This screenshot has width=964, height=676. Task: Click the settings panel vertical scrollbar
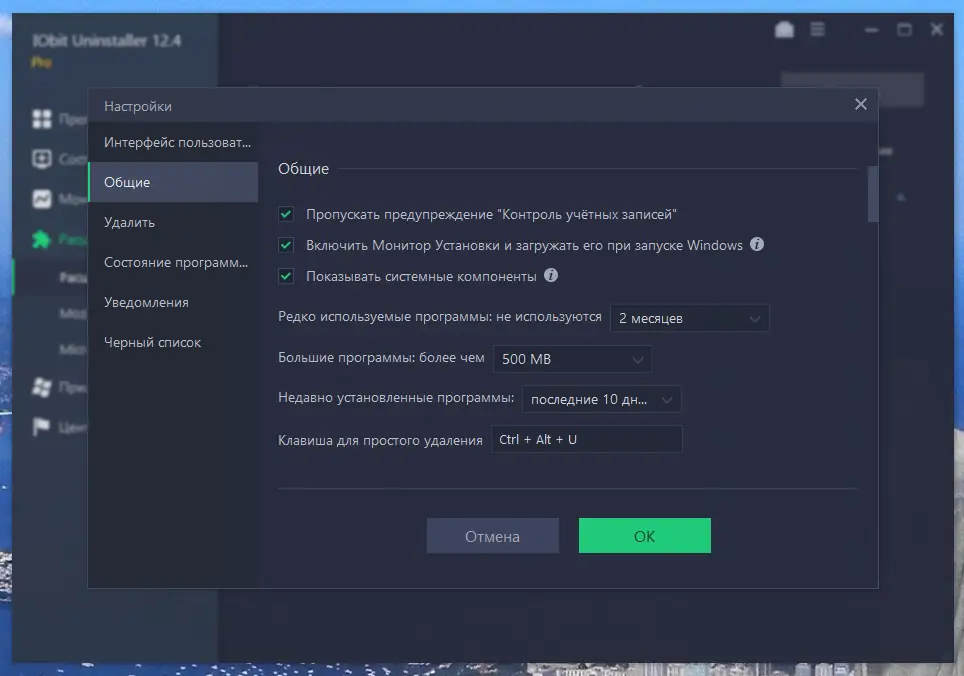pyautogui.click(x=873, y=194)
